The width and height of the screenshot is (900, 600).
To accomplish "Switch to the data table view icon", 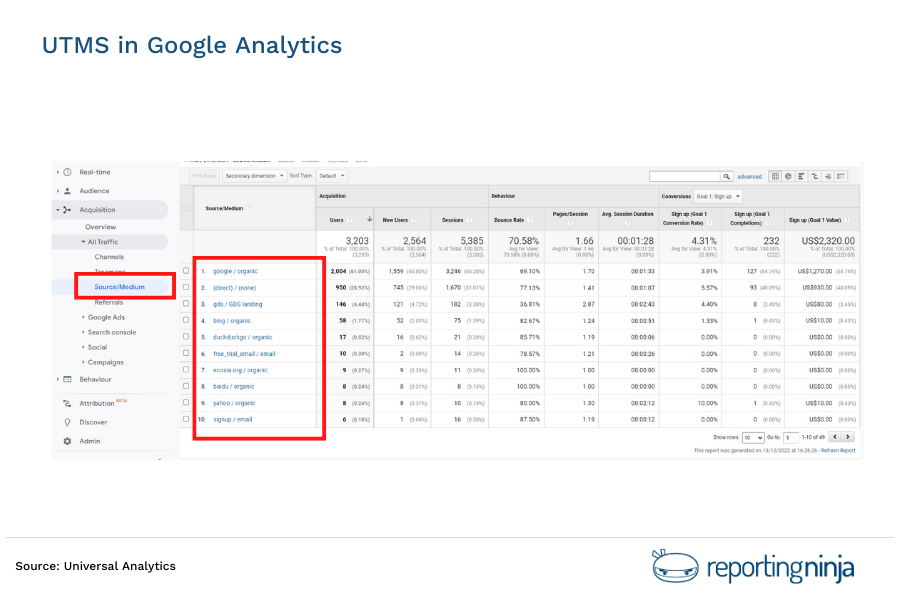I will point(776,176).
